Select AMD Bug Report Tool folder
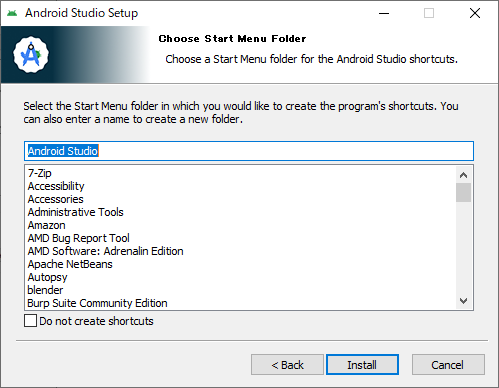Screen dimensions: 499x388 [x=79, y=238]
